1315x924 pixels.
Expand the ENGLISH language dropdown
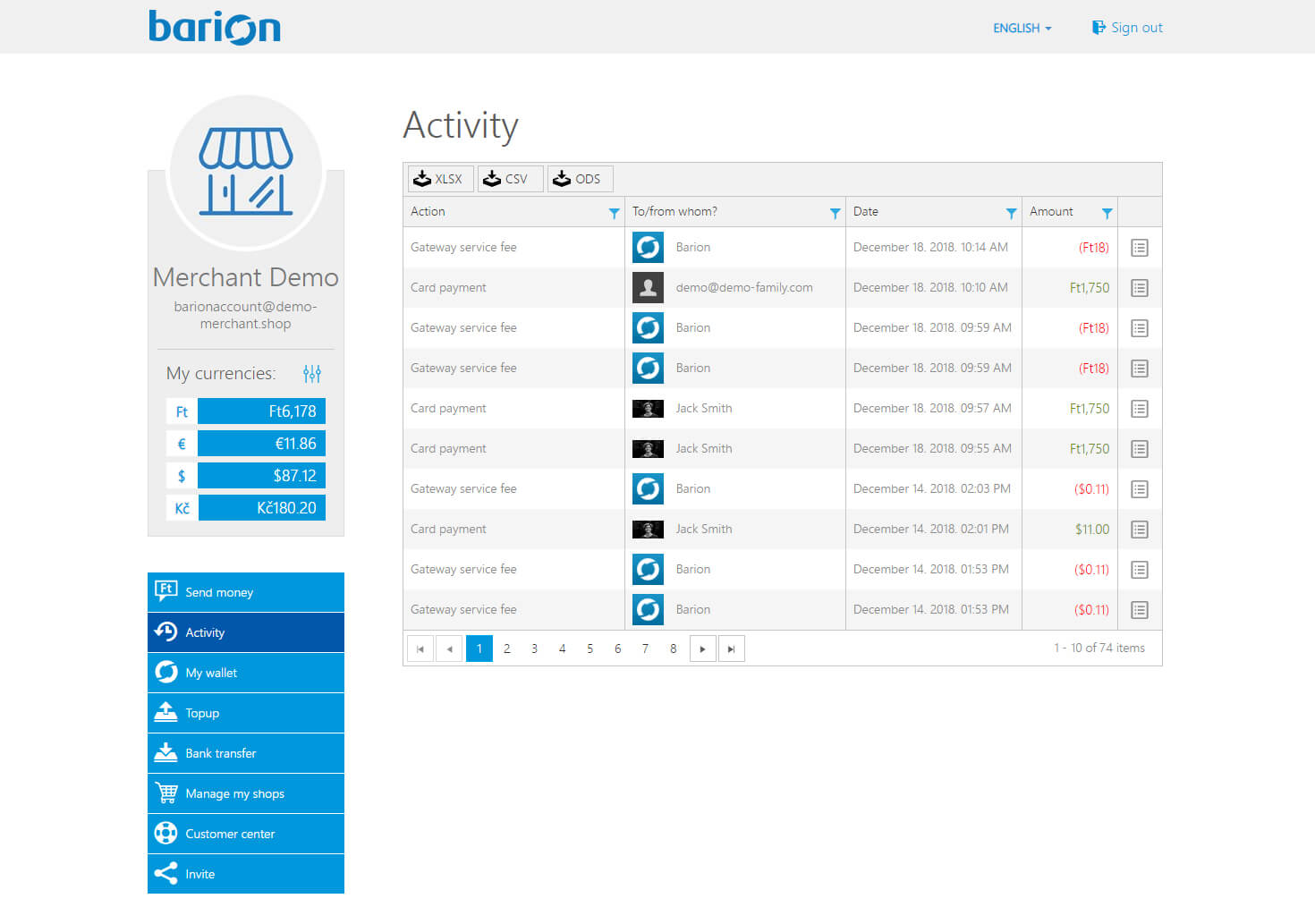coord(1022,28)
